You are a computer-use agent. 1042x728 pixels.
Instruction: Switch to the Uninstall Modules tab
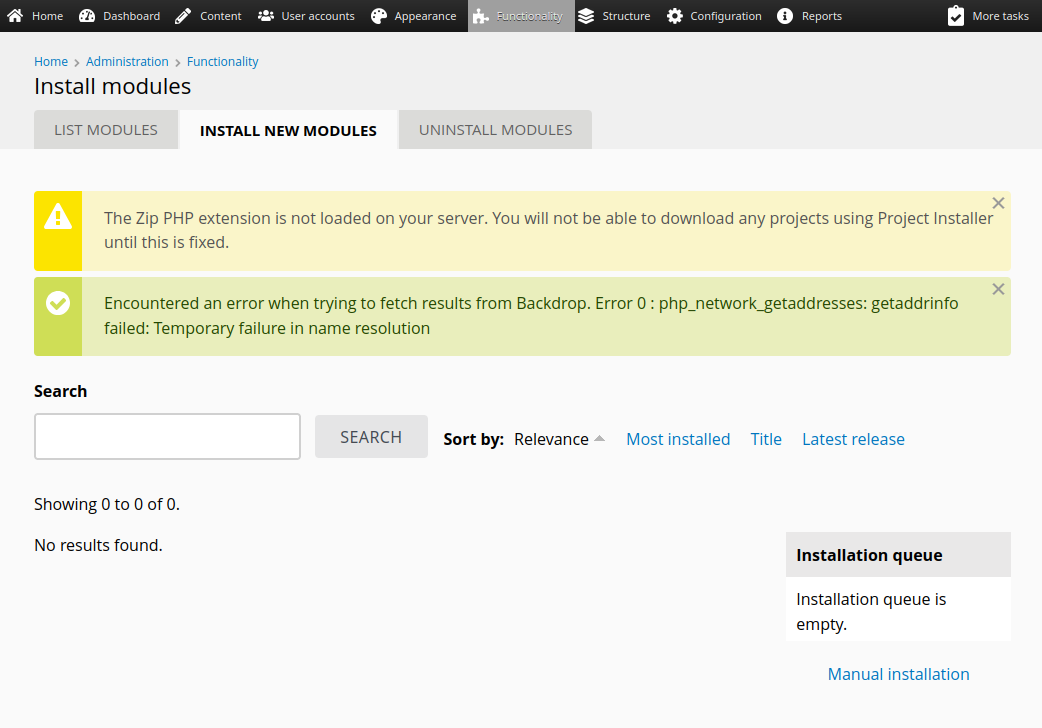(495, 130)
